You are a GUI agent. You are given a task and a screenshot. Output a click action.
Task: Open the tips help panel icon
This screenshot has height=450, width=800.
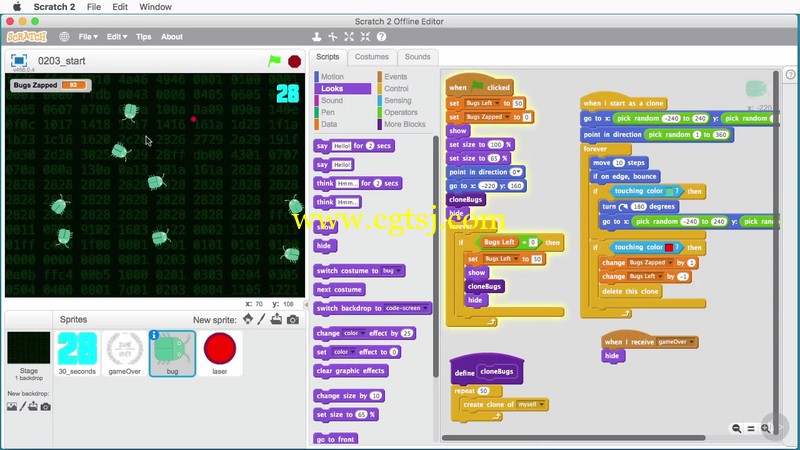(x=790, y=74)
